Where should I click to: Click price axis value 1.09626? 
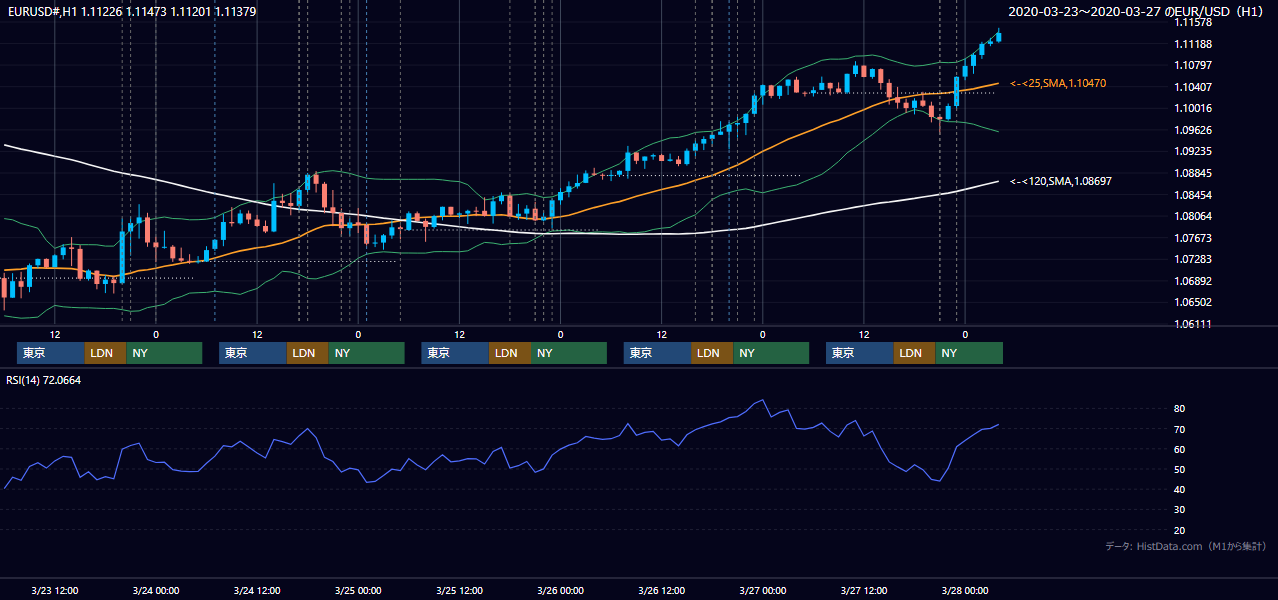coord(1192,130)
